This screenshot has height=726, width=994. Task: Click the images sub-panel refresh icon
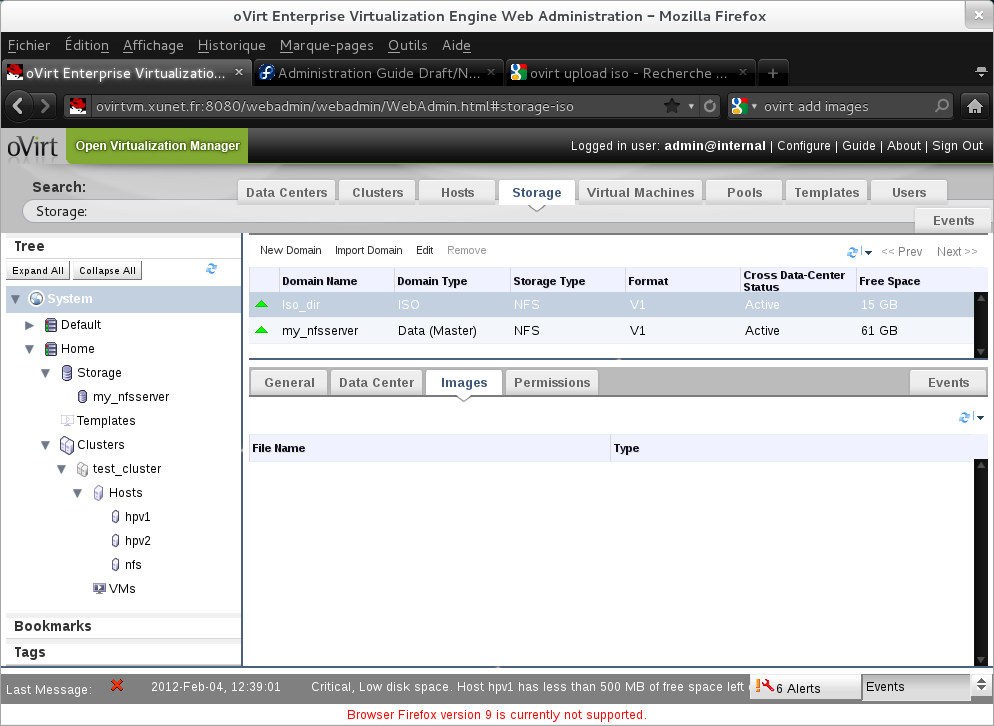point(965,417)
